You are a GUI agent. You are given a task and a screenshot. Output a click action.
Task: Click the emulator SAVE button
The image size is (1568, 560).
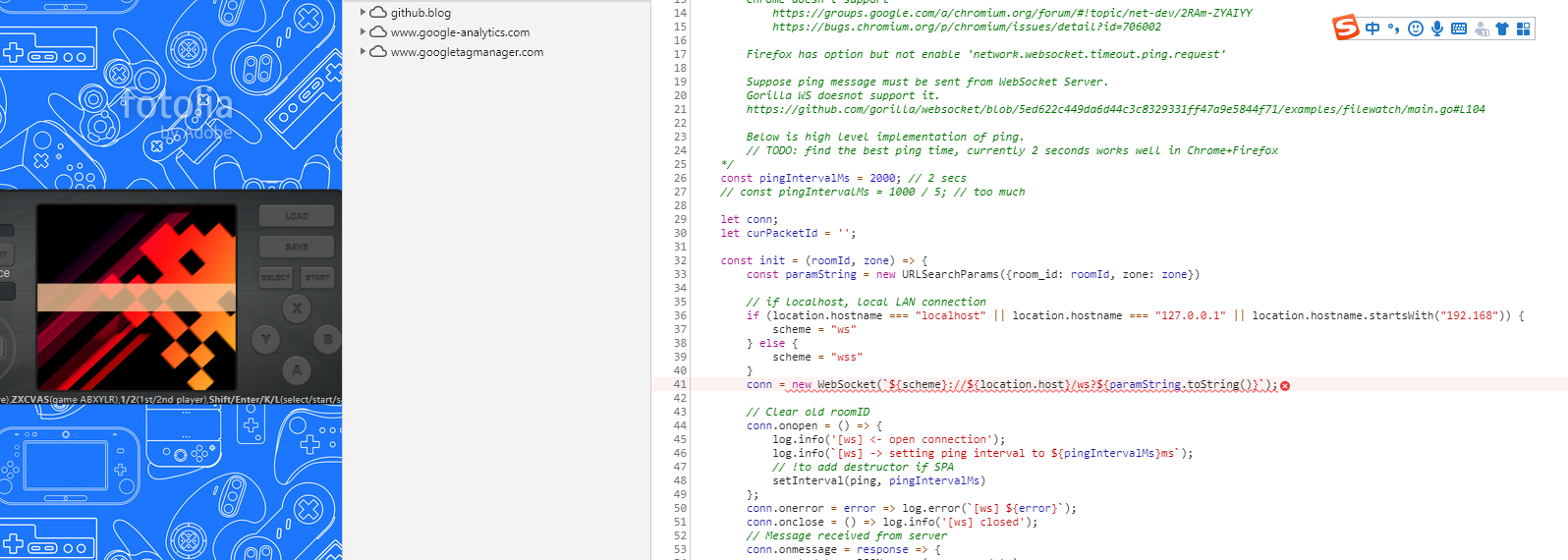297,247
